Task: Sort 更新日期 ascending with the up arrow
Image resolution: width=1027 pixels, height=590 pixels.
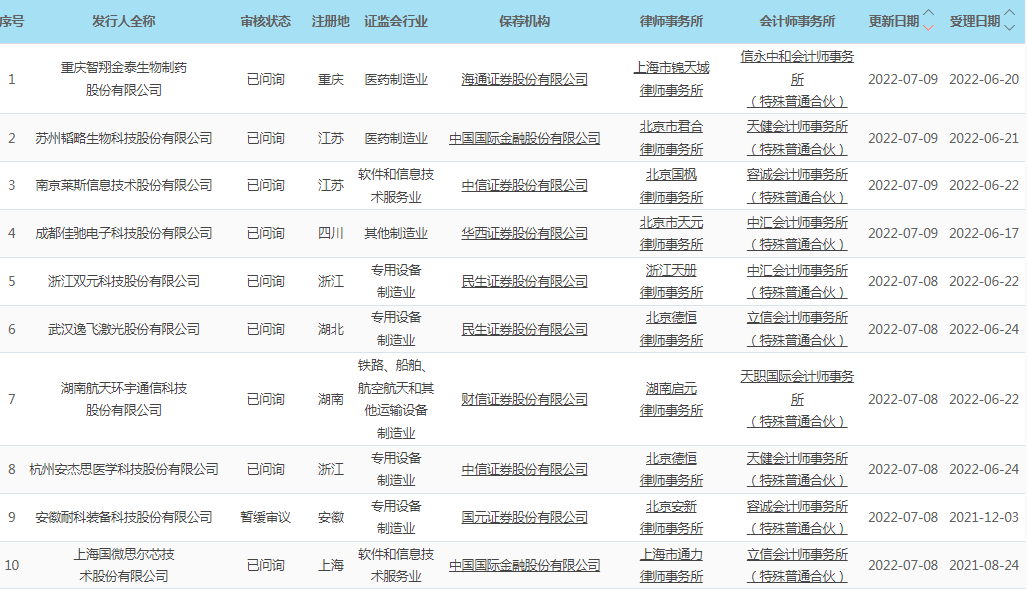Action: pos(929,15)
